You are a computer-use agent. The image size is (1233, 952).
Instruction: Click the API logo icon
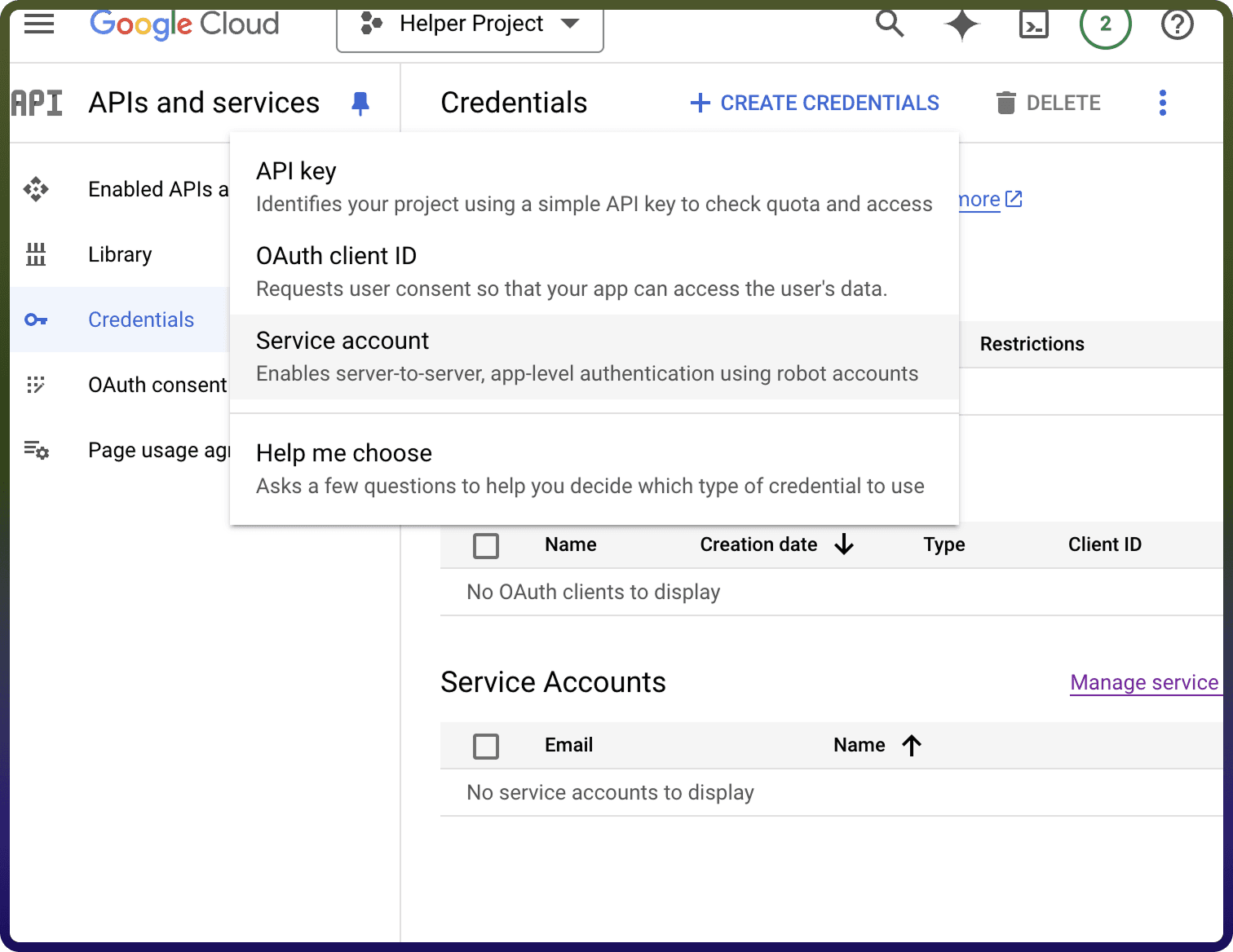37,104
